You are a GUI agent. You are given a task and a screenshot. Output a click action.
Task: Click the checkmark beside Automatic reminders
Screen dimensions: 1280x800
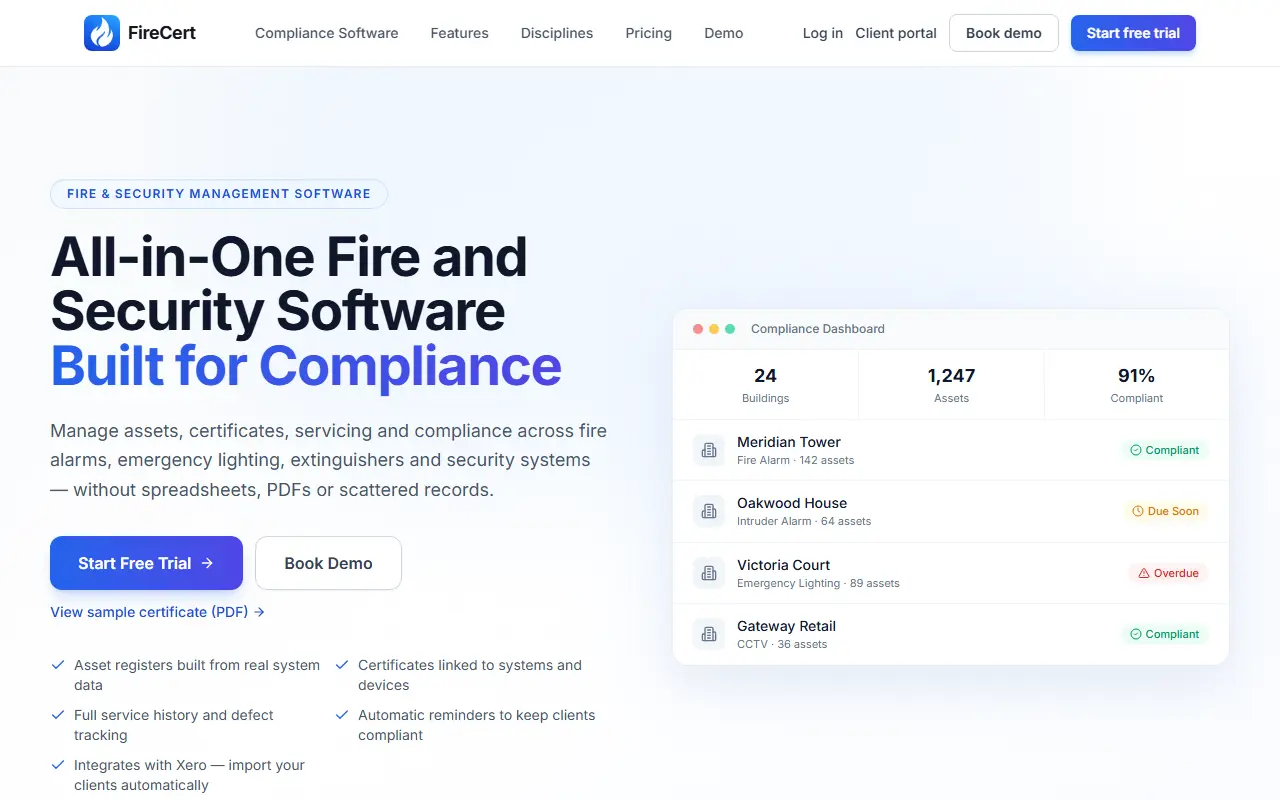pos(342,715)
